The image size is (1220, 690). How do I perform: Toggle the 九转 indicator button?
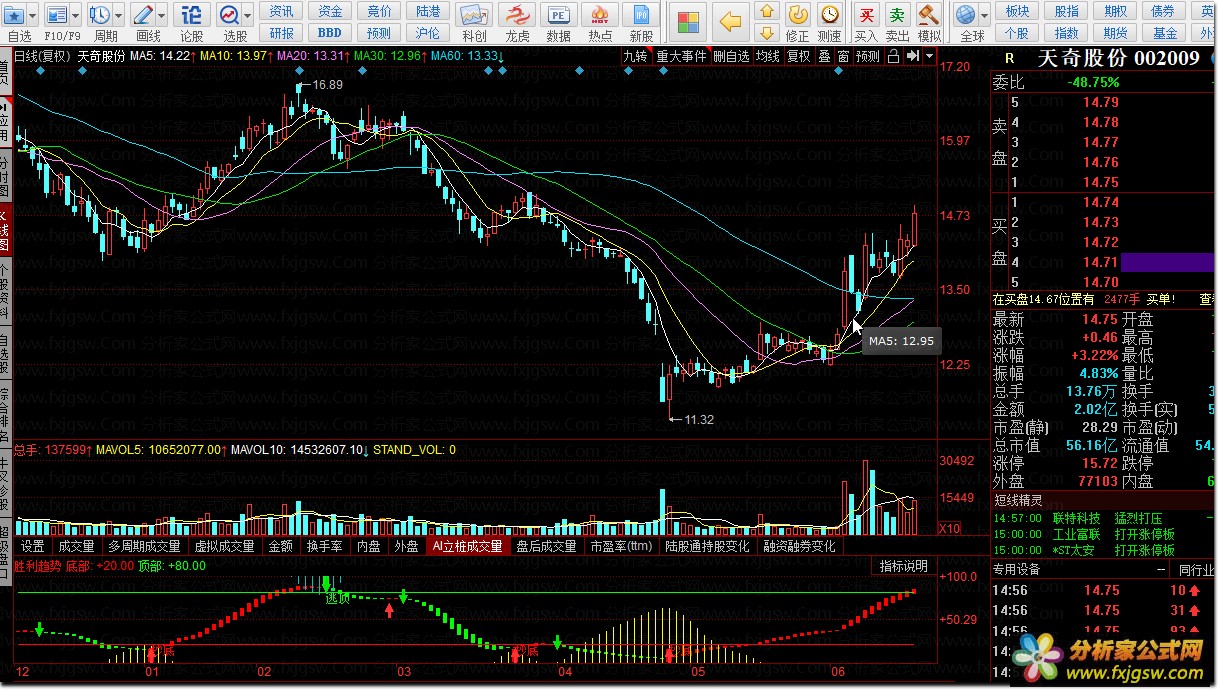point(635,57)
